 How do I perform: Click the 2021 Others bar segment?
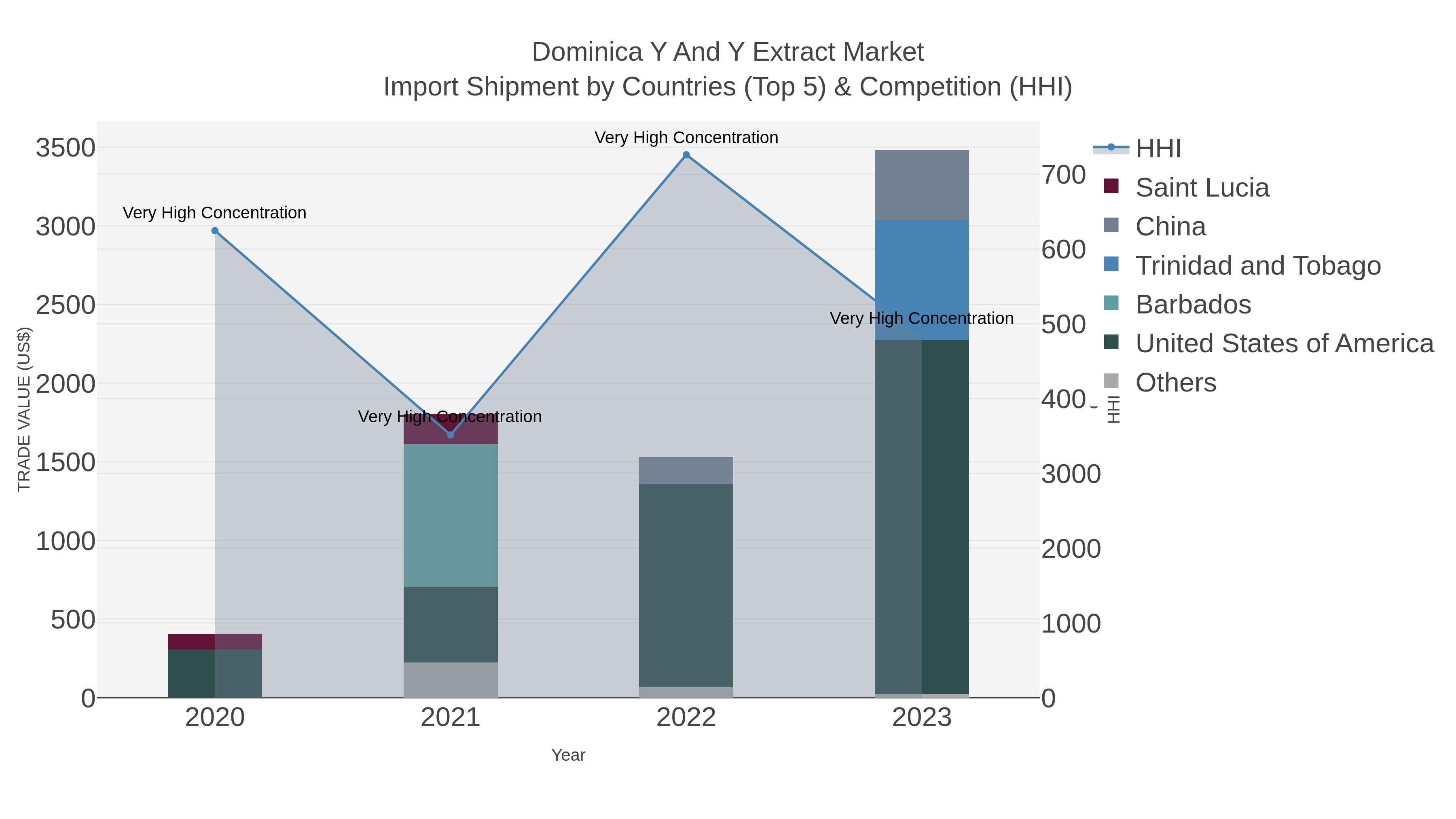click(451, 680)
